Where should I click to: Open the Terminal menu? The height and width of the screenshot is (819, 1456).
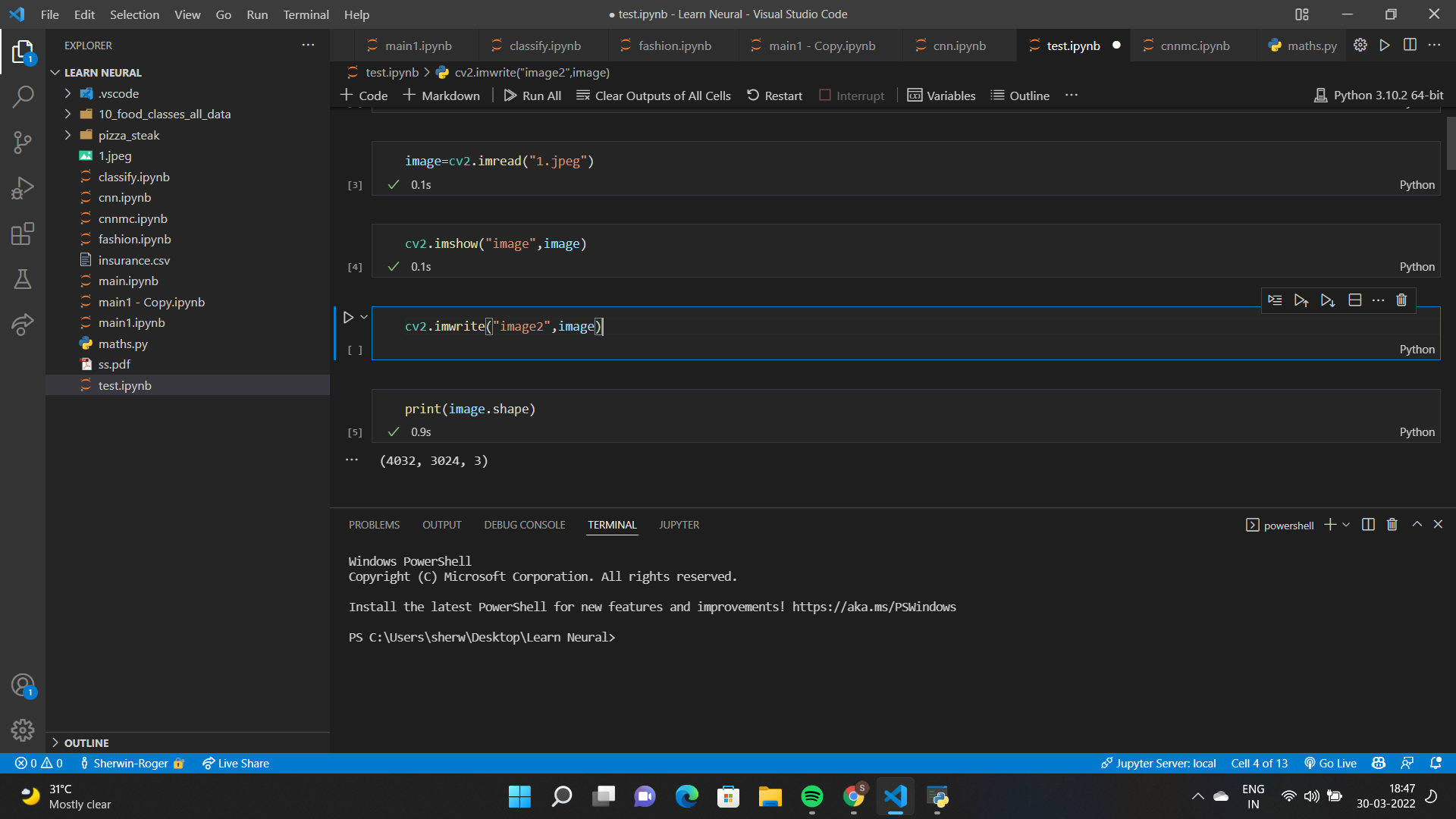pyautogui.click(x=306, y=14)
